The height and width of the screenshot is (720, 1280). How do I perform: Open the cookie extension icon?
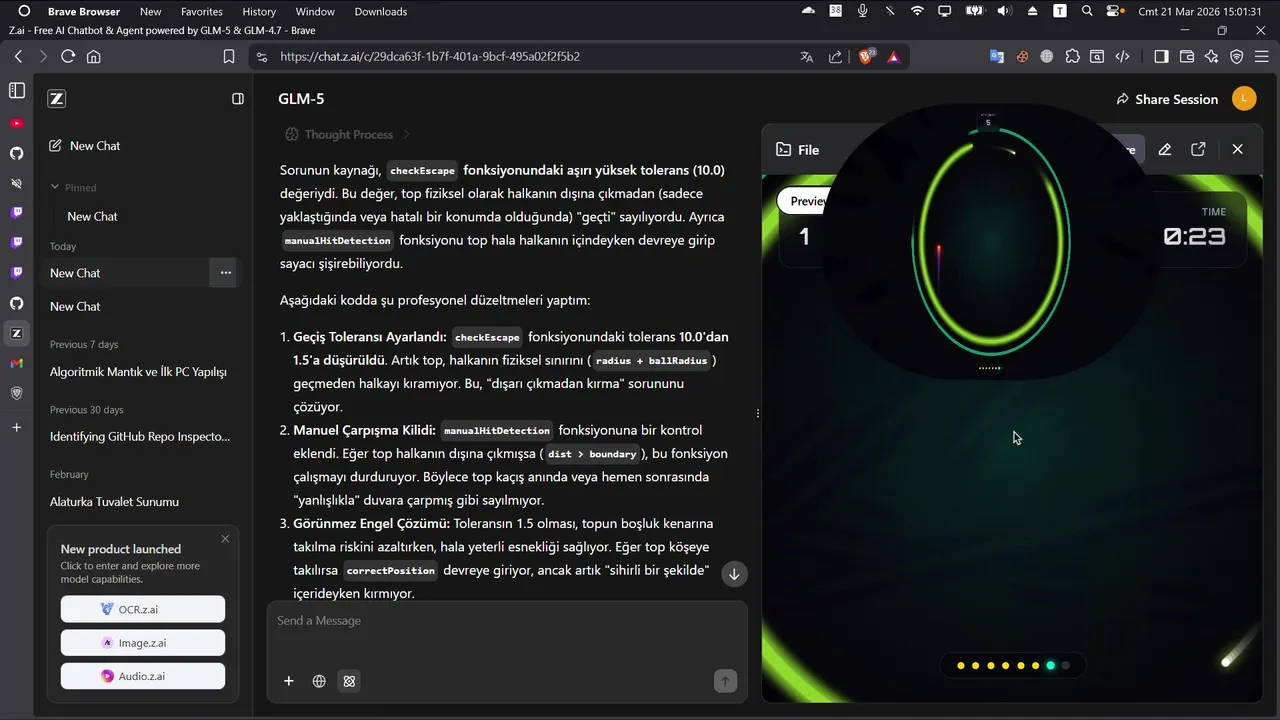1022,57
